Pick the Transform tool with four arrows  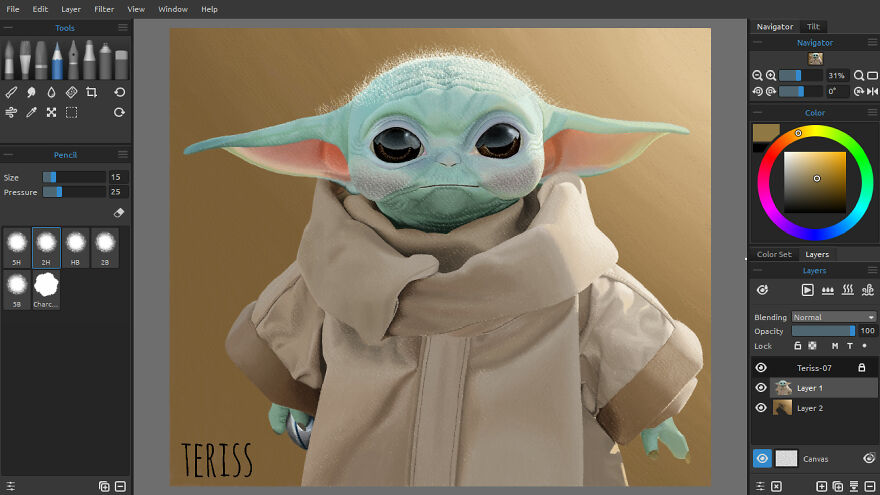coord(51,112)
